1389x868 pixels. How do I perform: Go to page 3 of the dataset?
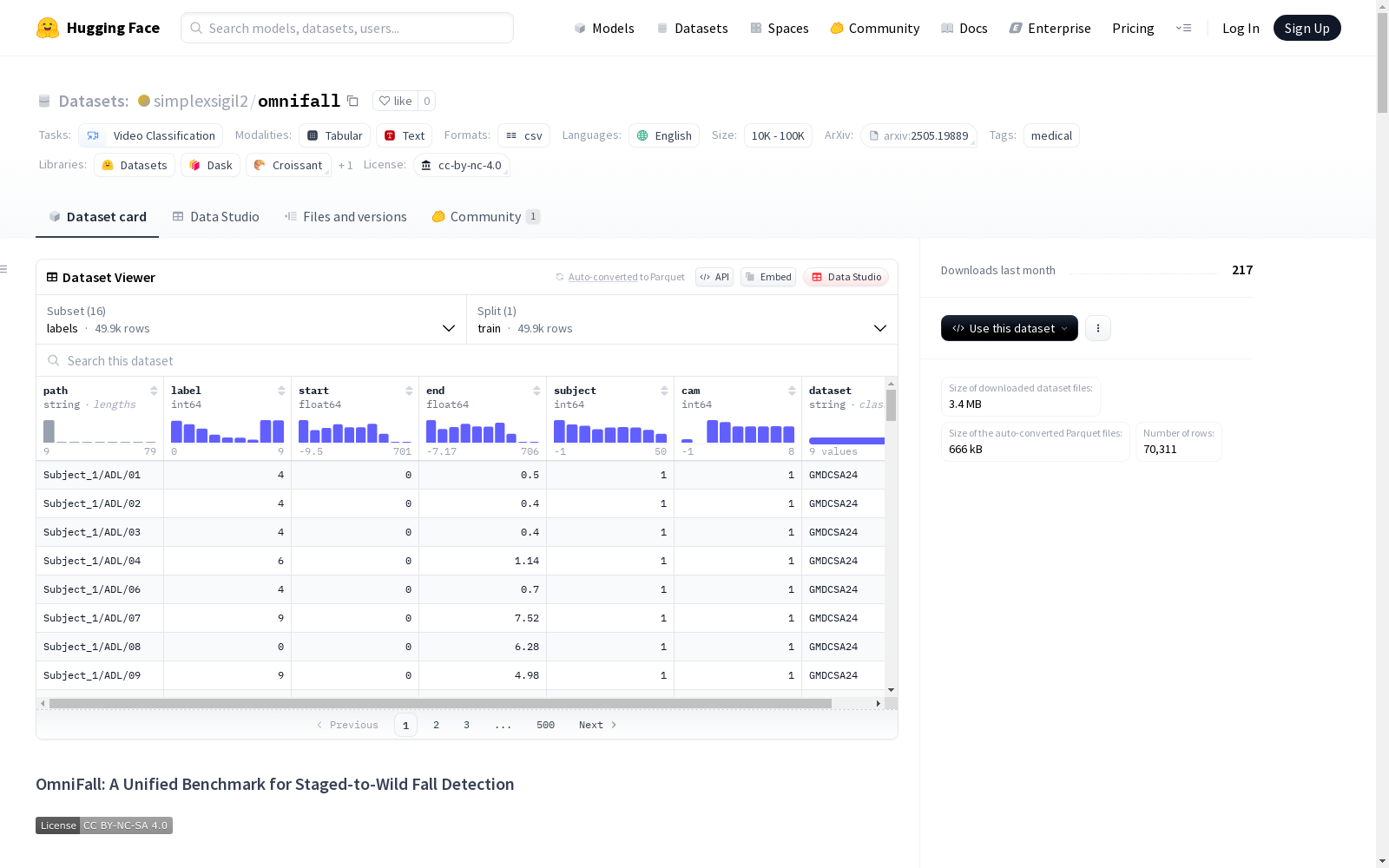(x=466, y=725)
